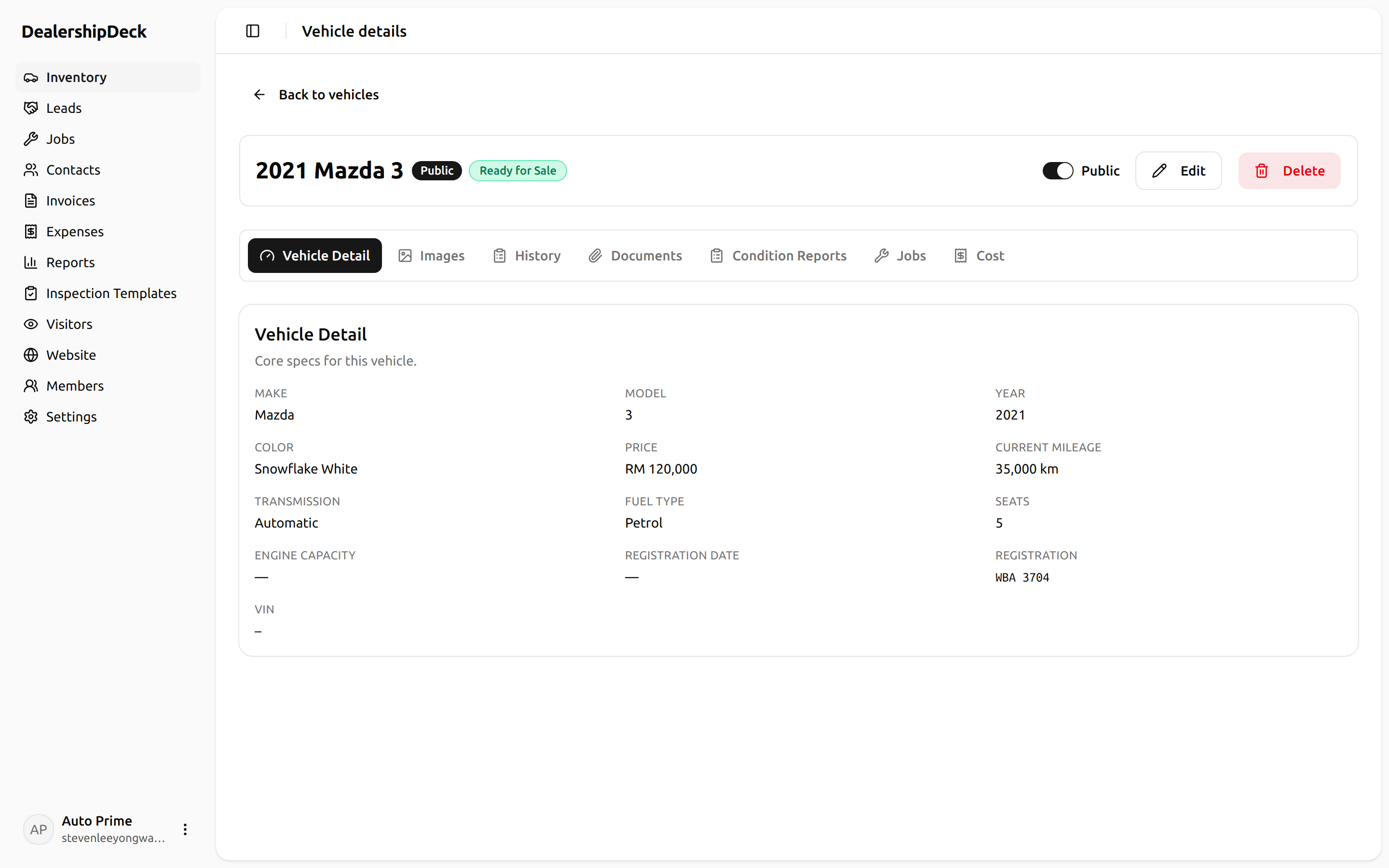The width and height of the screenshot is (1389, 868).
Task: Click the Jobs wrench icon in sidebar
Action: [31, 139]
